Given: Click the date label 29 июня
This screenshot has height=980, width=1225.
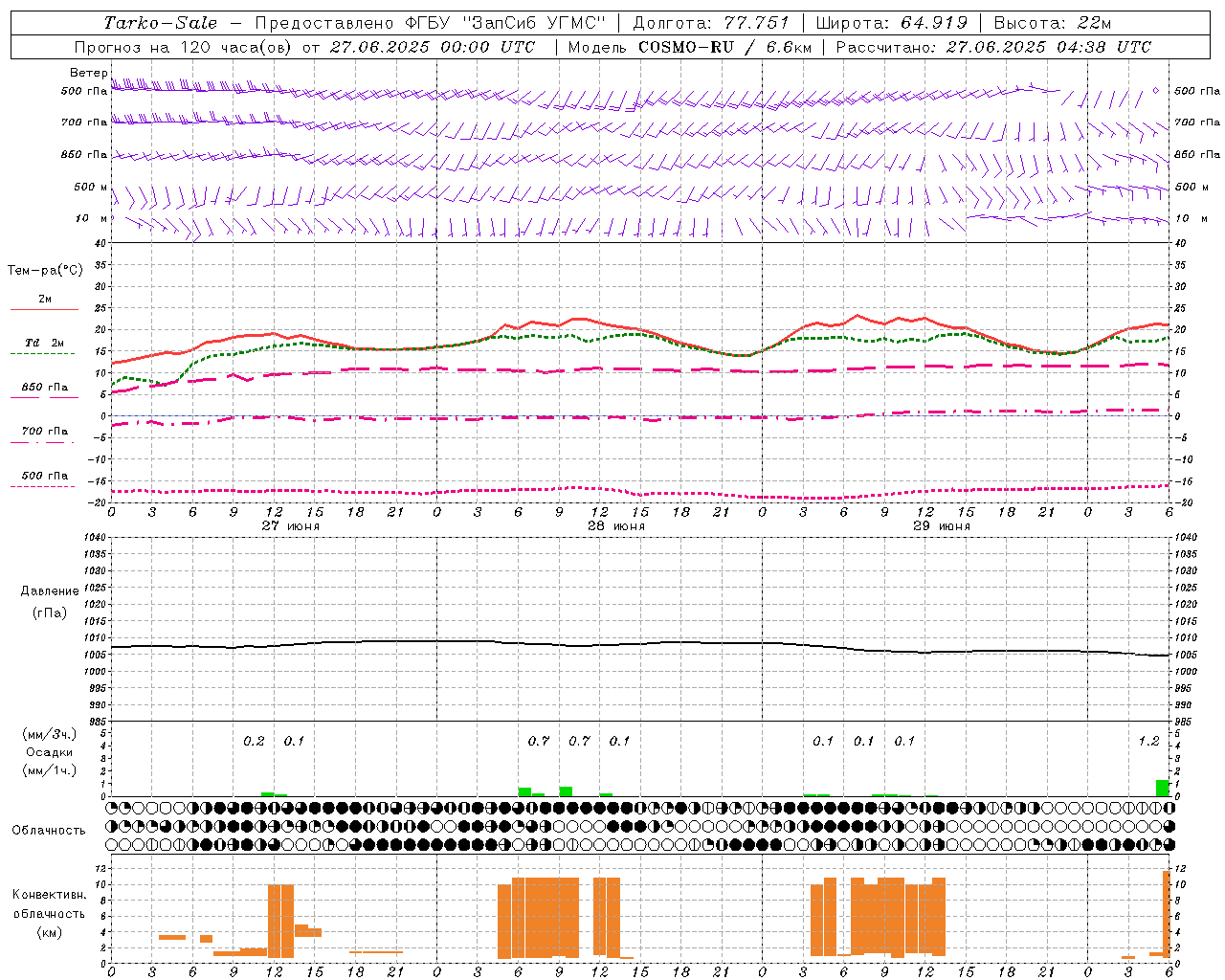Looking at the screenshot, I should point(941,526).
